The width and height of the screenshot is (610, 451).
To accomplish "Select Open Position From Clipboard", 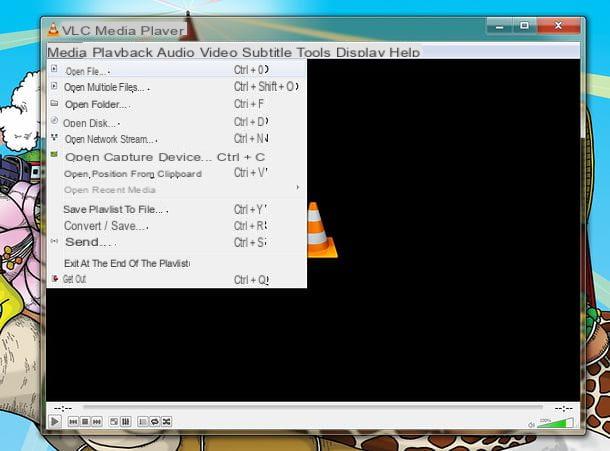I will [x=177, y=174].
